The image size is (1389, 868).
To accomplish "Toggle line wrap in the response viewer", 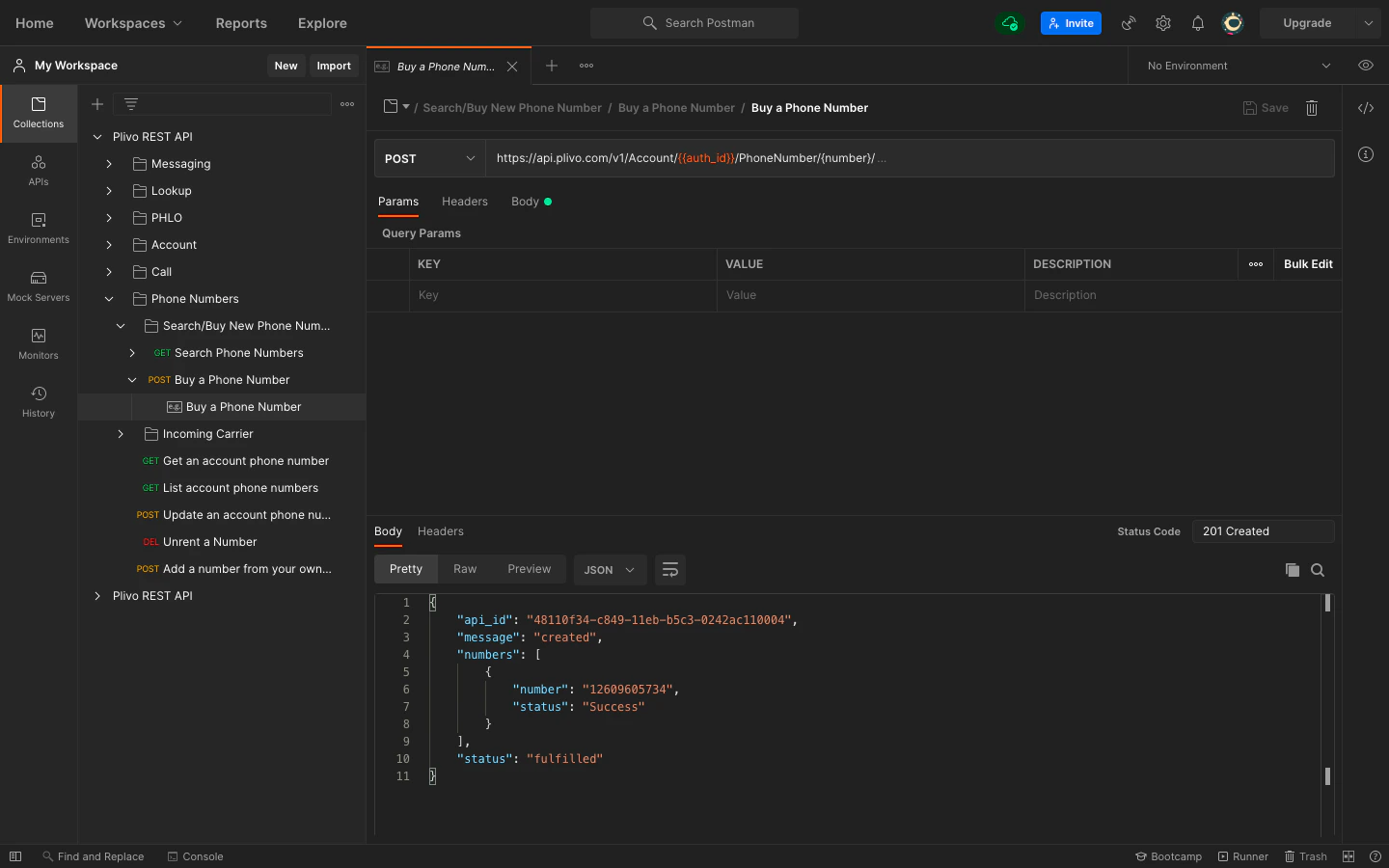I will tap(669, 570).
